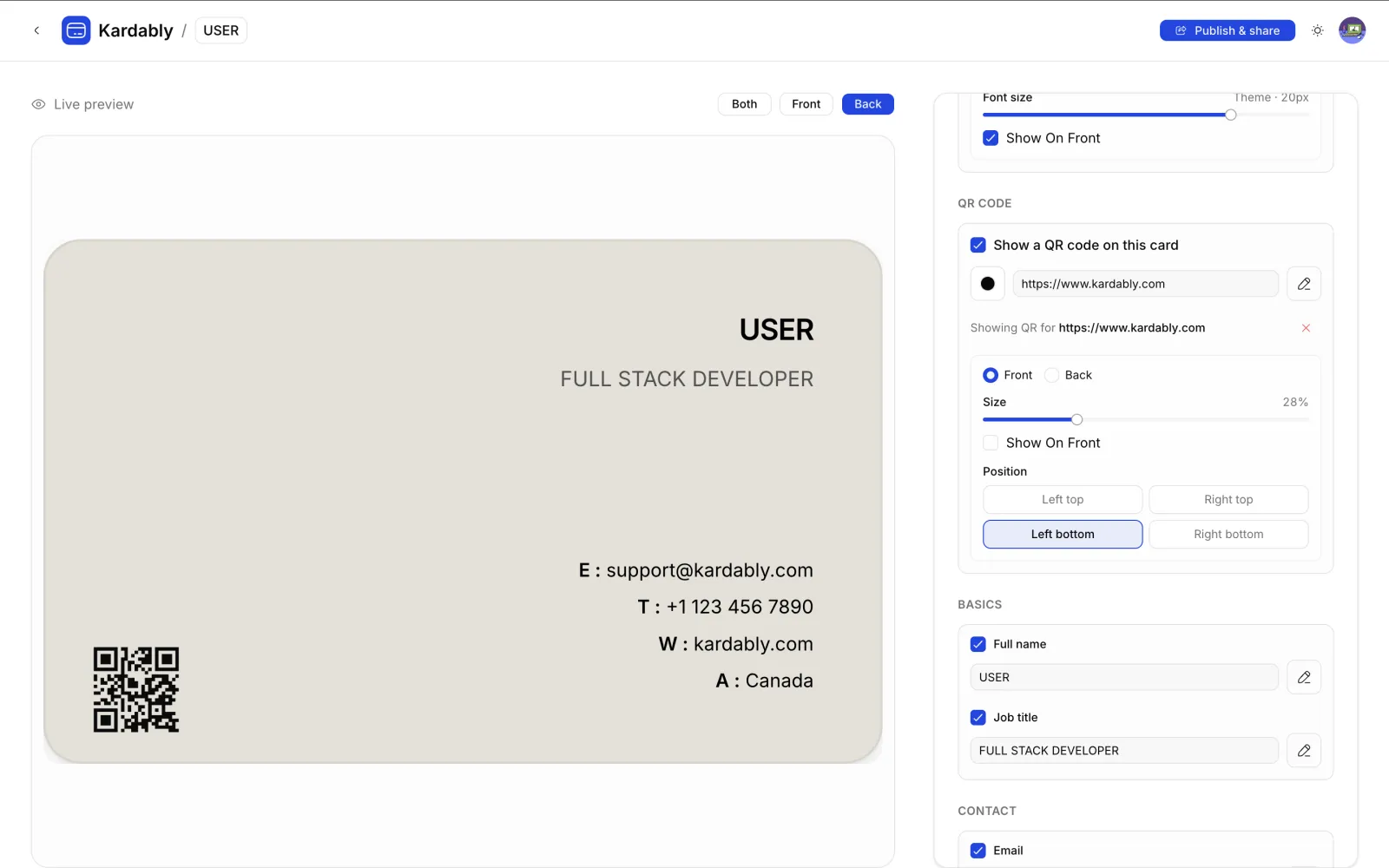Select the Back radio for QR code
This screenshot has width=1389, height=868.
coord(1051,375)
